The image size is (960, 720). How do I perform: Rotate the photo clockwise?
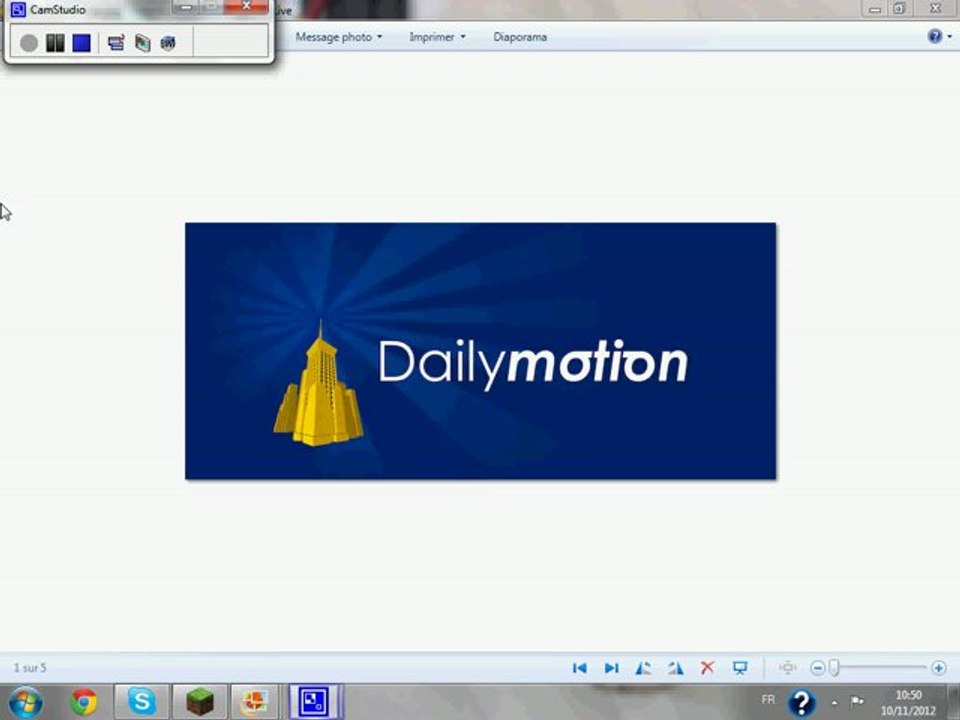[x=675, y=668]
